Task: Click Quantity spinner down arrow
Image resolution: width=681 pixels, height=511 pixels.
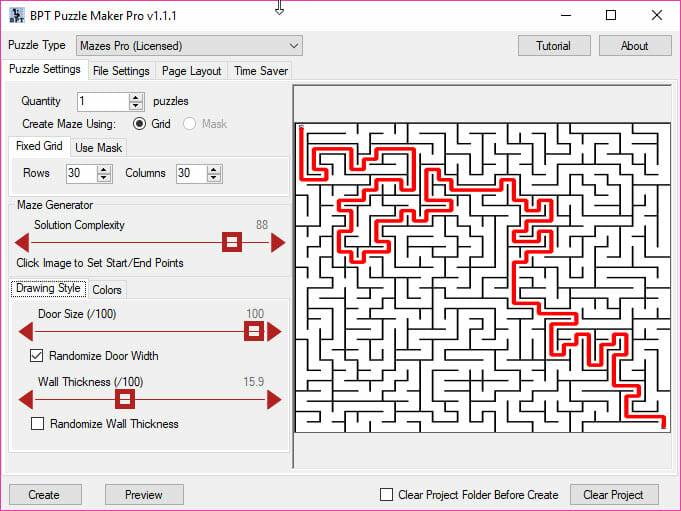Action: (136, 105)
